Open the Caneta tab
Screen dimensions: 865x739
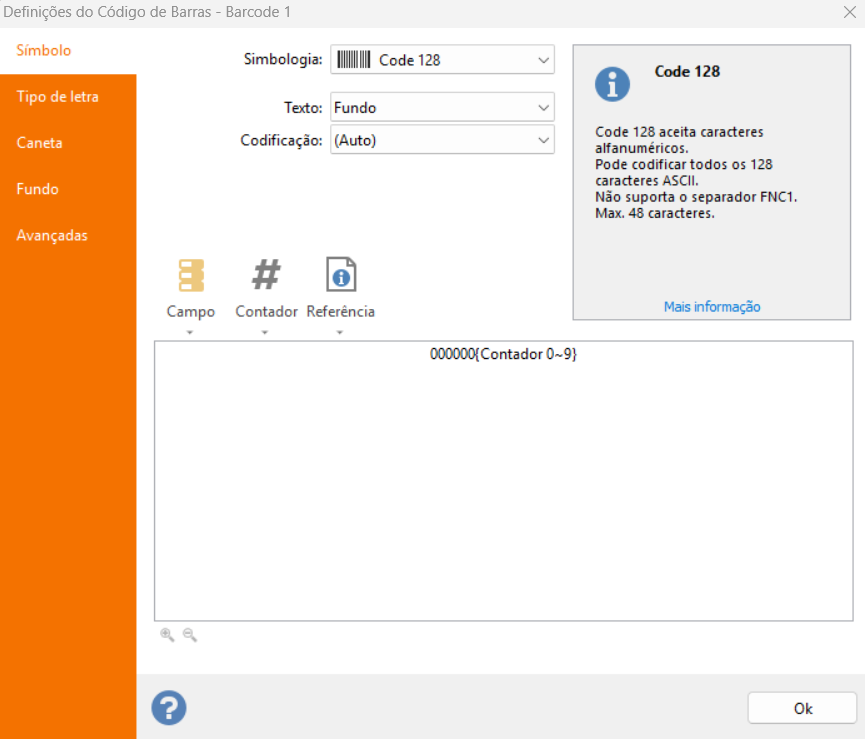pos(40,143)
